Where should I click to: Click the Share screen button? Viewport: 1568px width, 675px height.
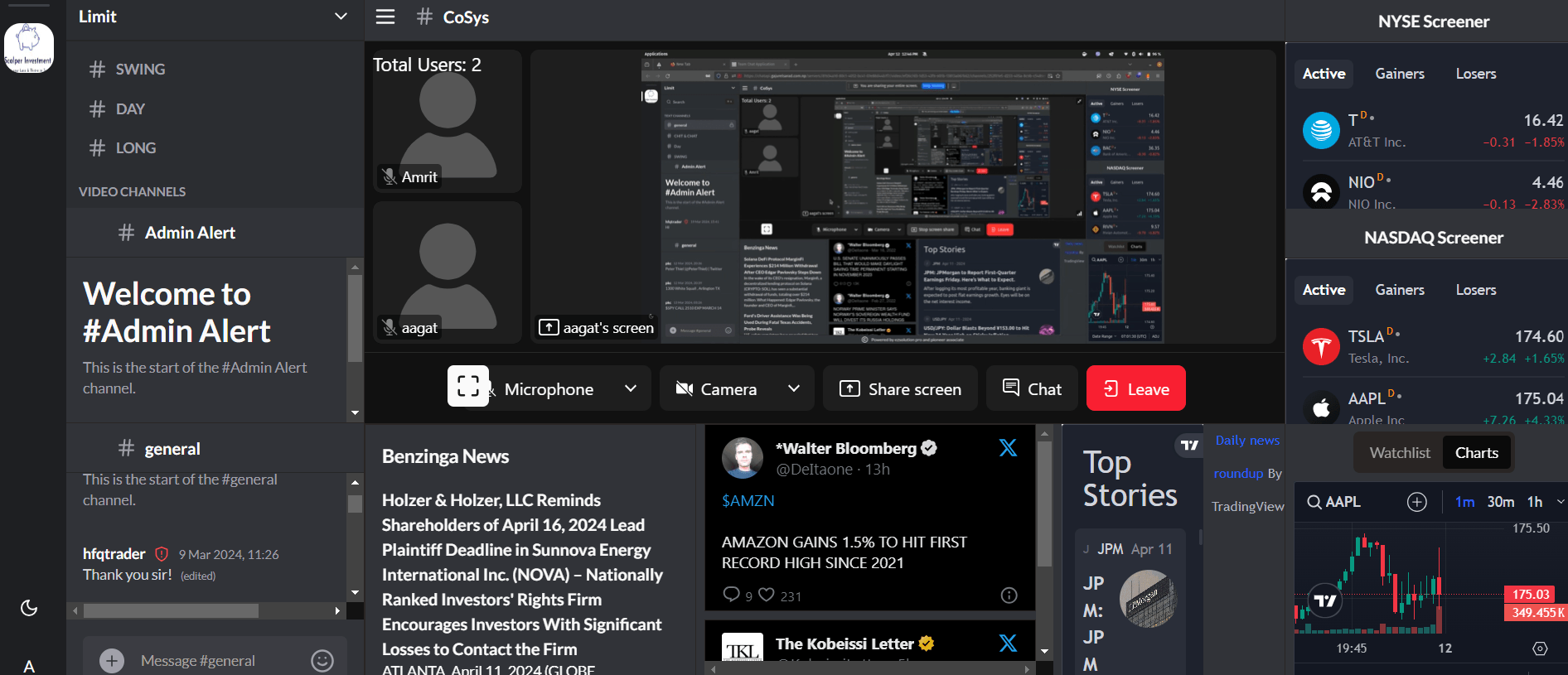900,388
